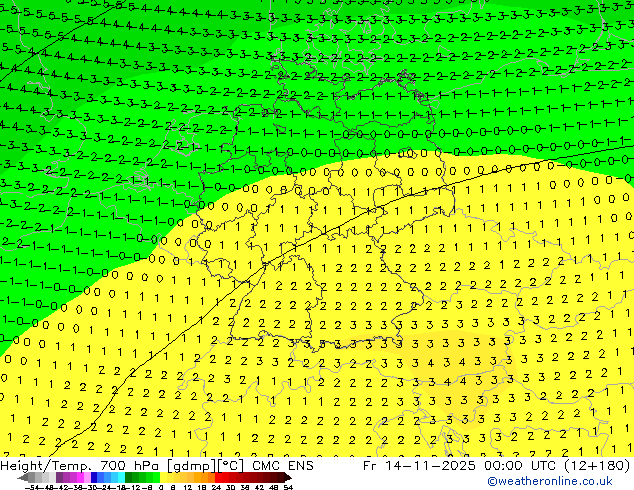Click the forecast offset '(12+180)' text
This screenshot has height=490, width=634.
tap(595, 466)
